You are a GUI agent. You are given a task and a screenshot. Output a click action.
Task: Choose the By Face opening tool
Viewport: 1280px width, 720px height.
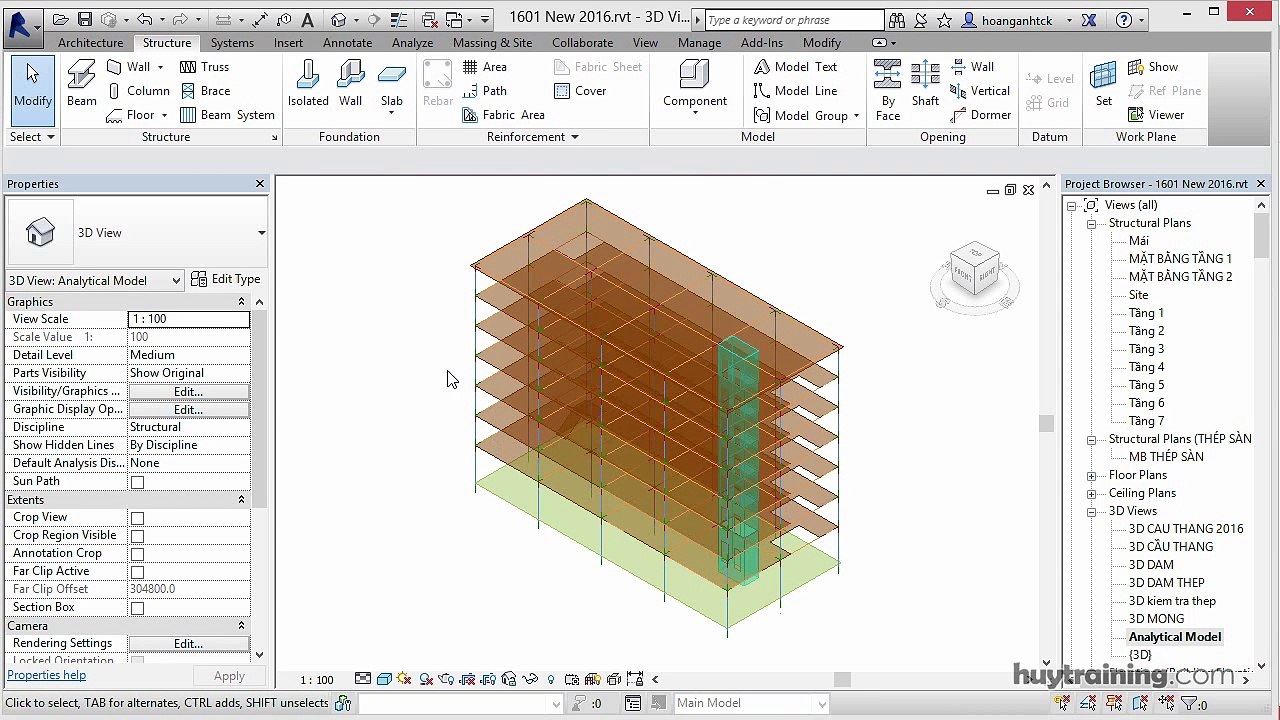point(888,90)
